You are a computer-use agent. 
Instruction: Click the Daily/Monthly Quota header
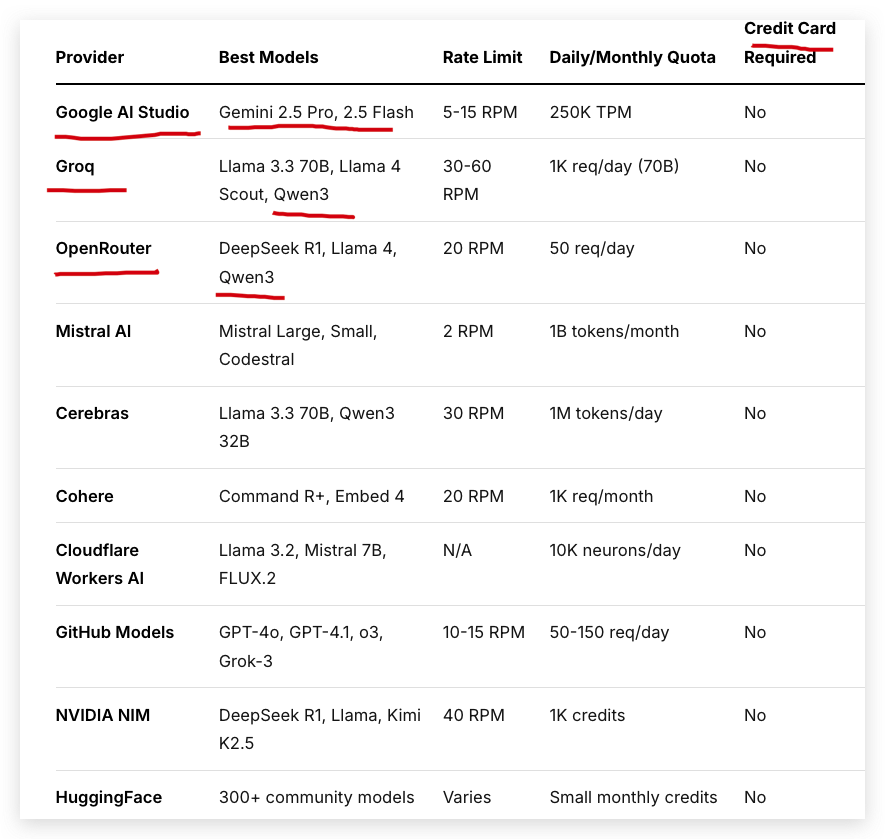[633, 57]
